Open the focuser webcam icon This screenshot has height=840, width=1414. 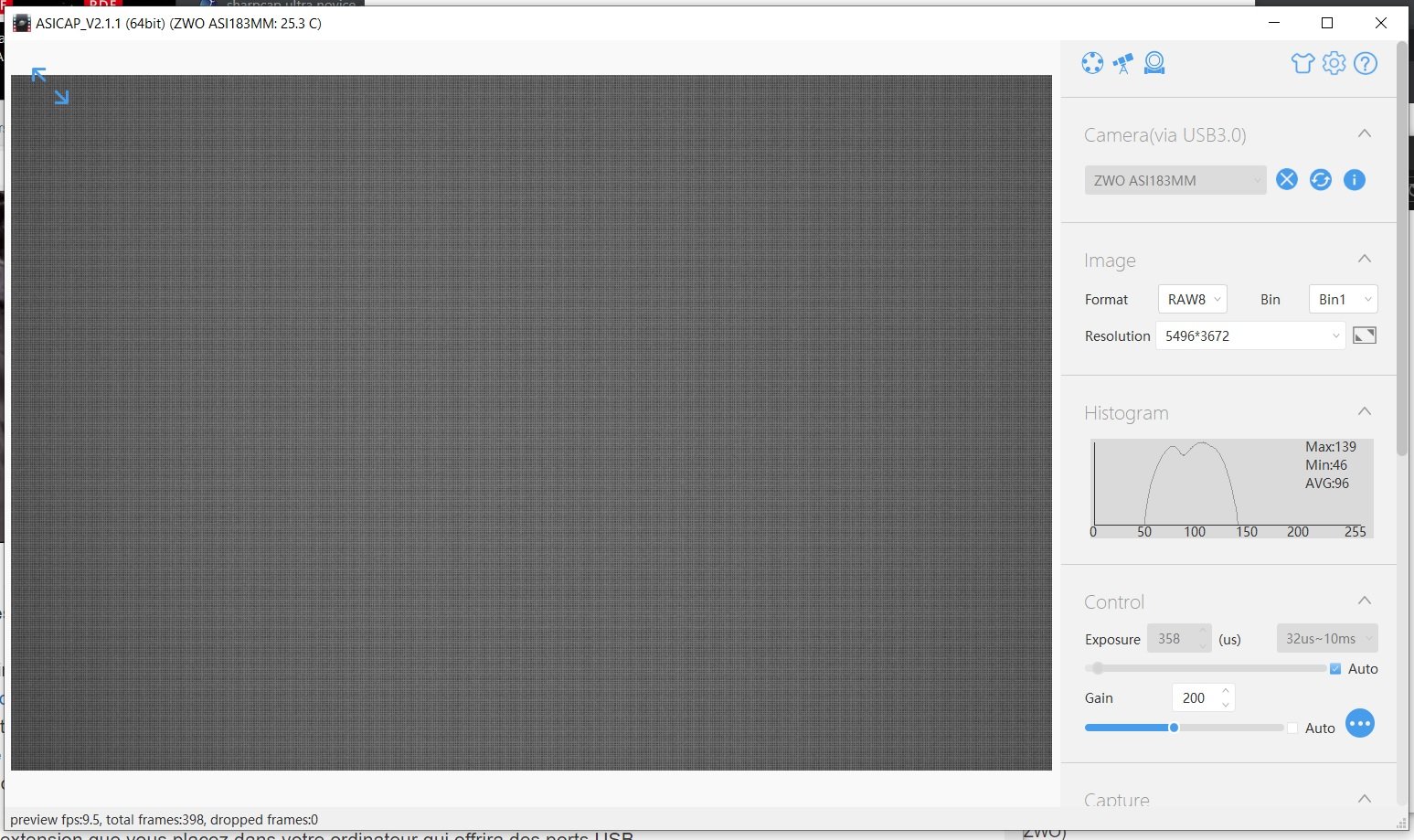[1154, 63]
